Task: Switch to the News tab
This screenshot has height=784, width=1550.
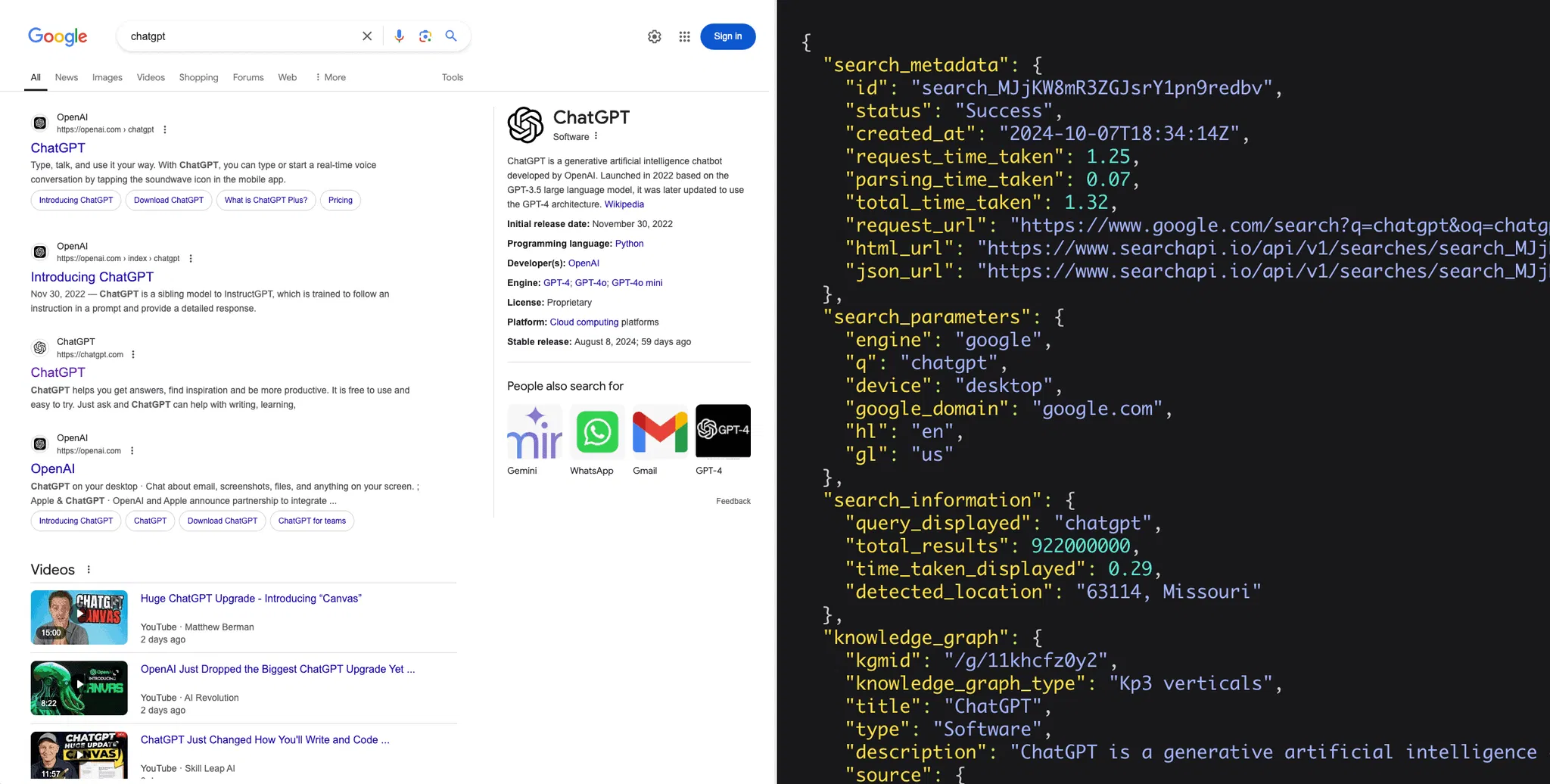Action: 67,77
